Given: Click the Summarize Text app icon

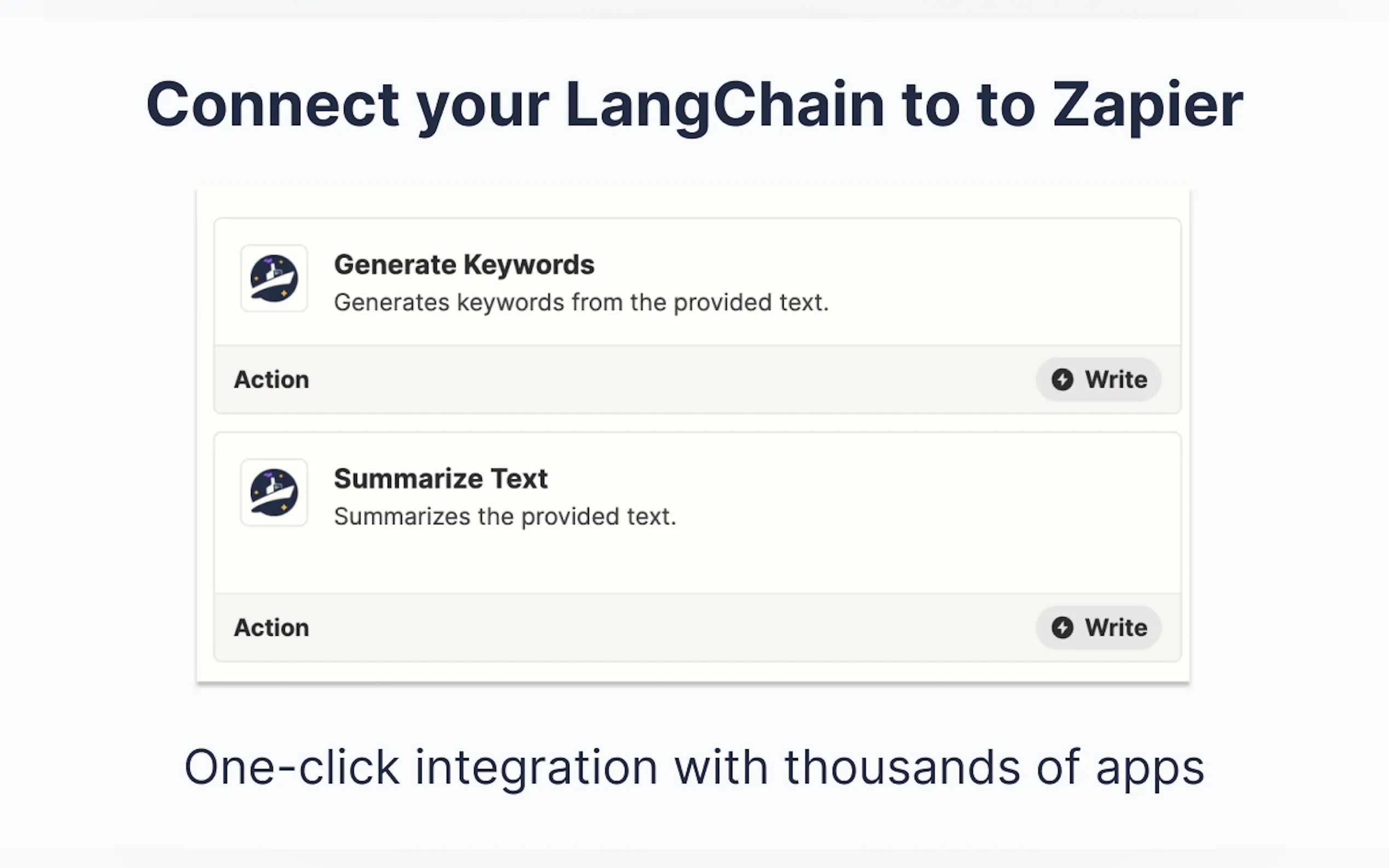Looking at the screenshot, I should coord(274,492).
